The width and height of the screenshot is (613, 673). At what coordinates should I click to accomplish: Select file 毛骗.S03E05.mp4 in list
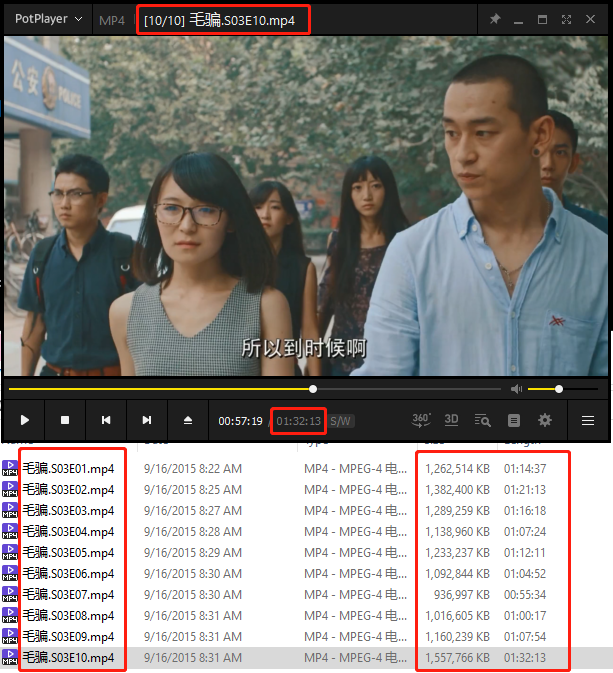(68, 553)
